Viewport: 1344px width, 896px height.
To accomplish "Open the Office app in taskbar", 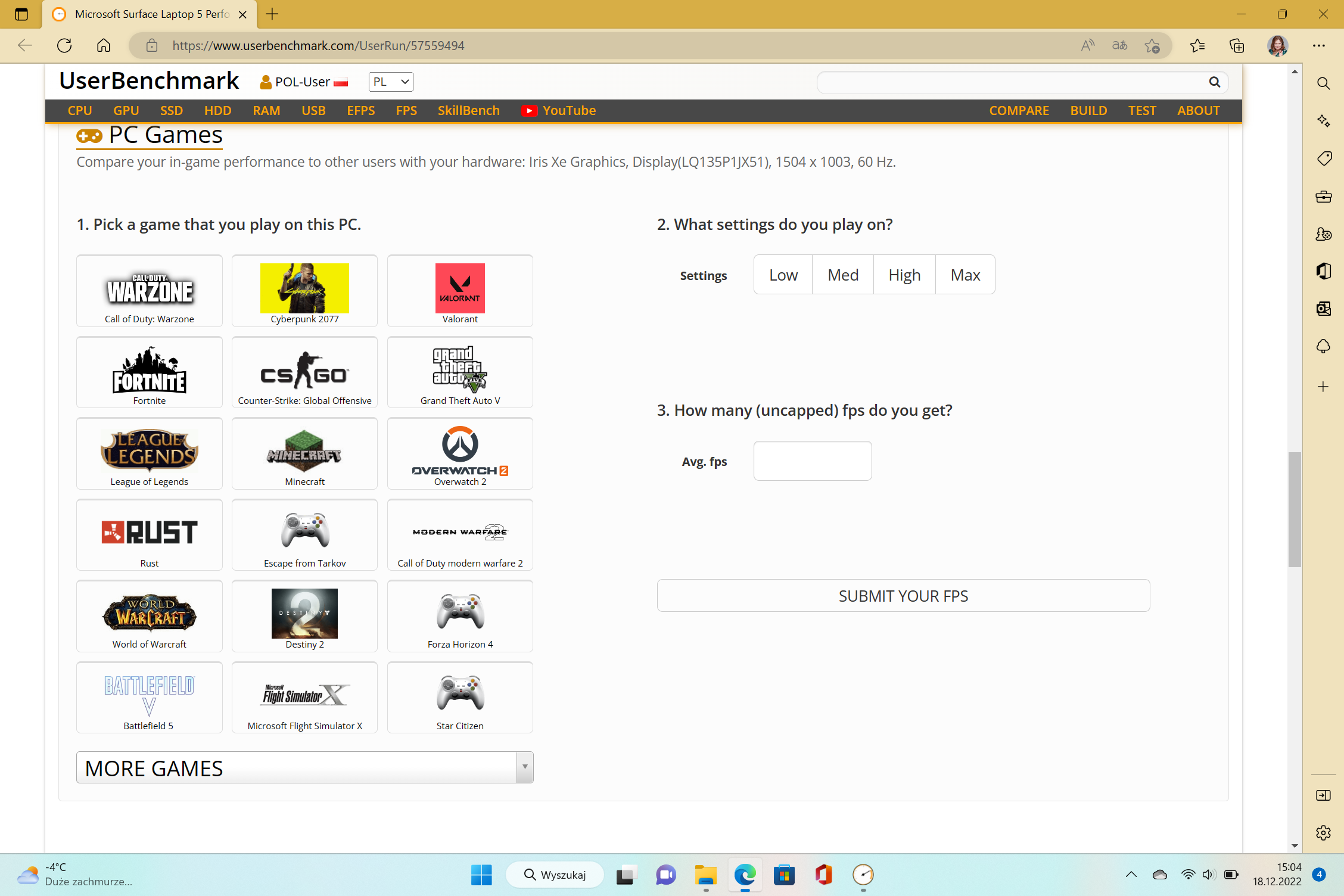I will [x=823, y=875].
